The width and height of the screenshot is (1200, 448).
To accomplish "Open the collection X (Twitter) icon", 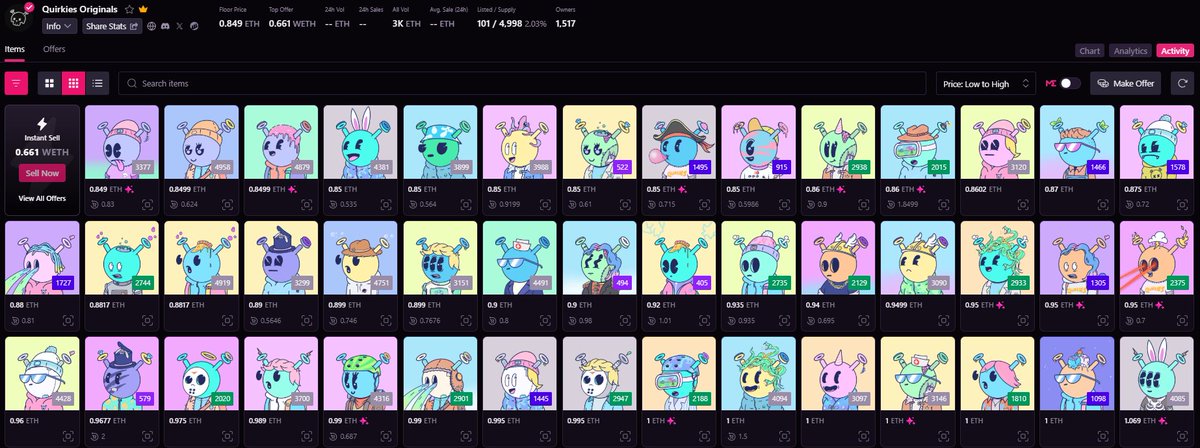I will coord(180,26).
